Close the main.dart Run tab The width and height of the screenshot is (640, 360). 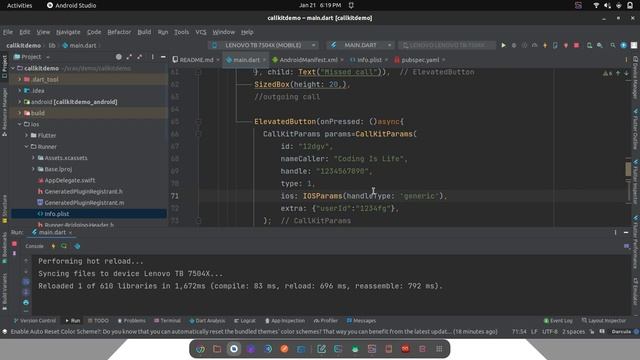(x=70, y=233)
